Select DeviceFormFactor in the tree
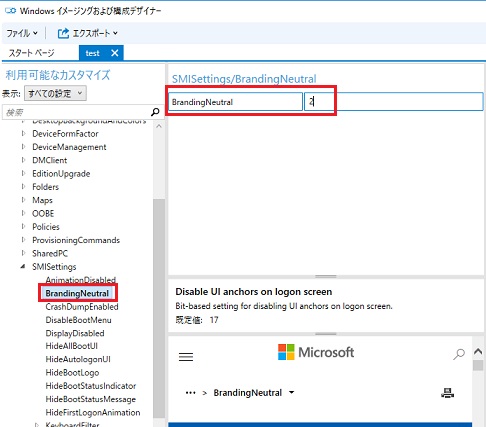486x427 pixels. point(65,134)
